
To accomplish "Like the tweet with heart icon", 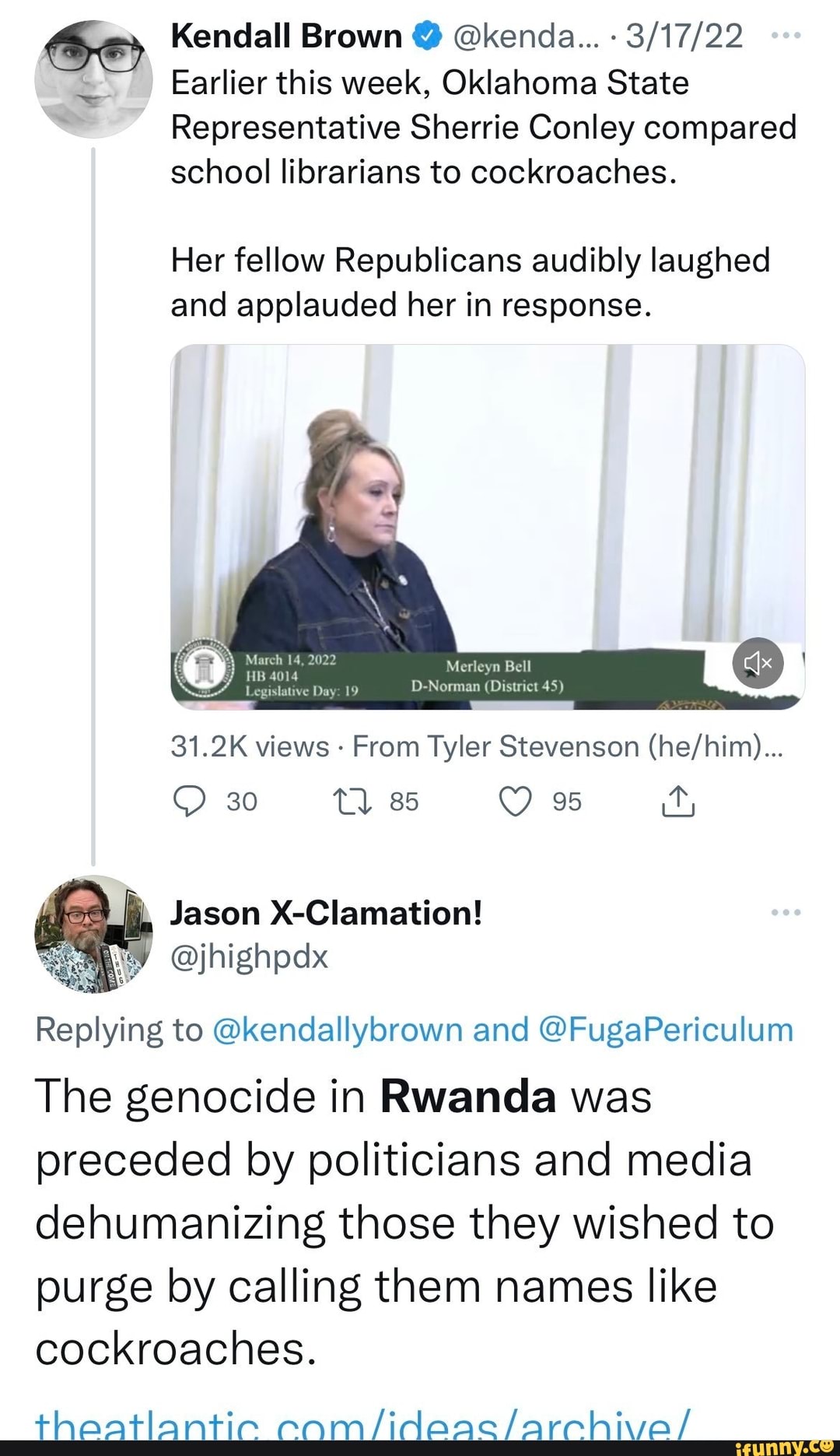I will (x=515, y=802).
